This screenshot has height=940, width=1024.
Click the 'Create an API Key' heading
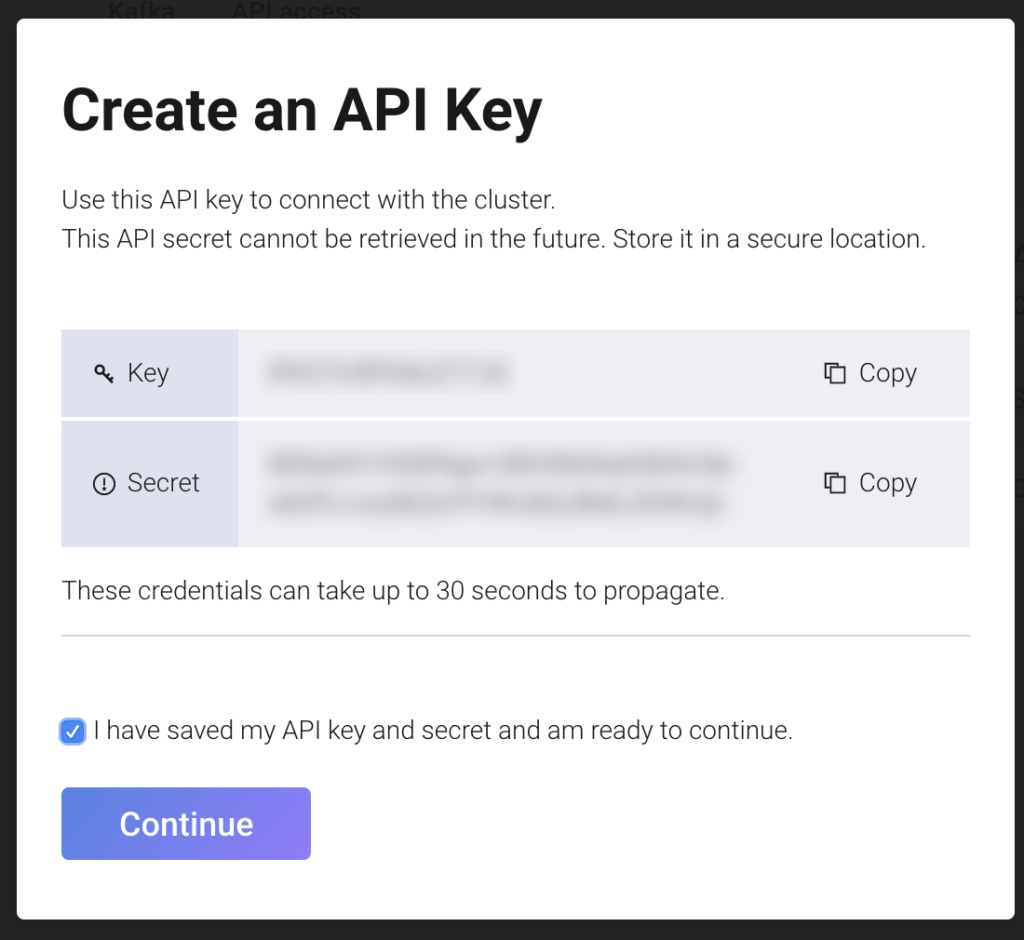[302, 110]
